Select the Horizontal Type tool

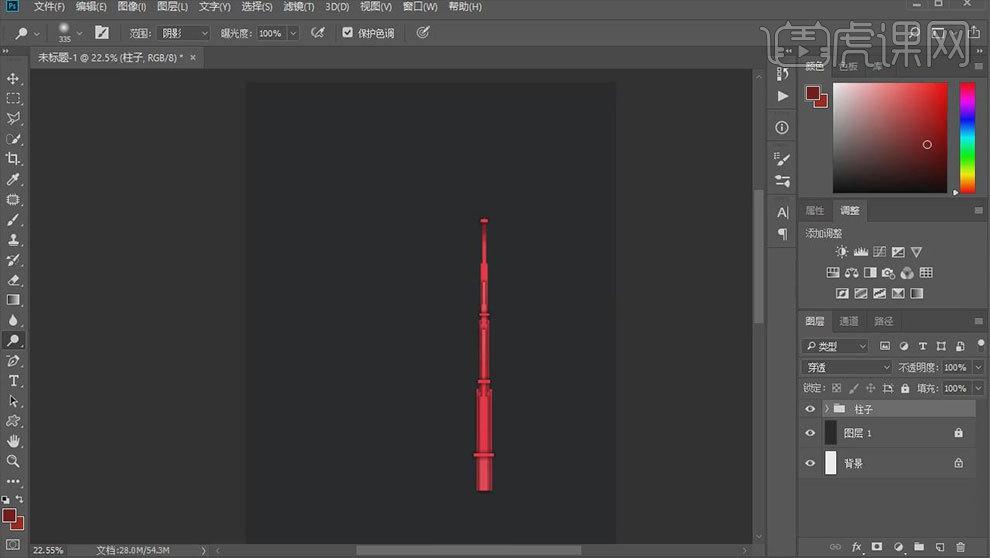13,381
